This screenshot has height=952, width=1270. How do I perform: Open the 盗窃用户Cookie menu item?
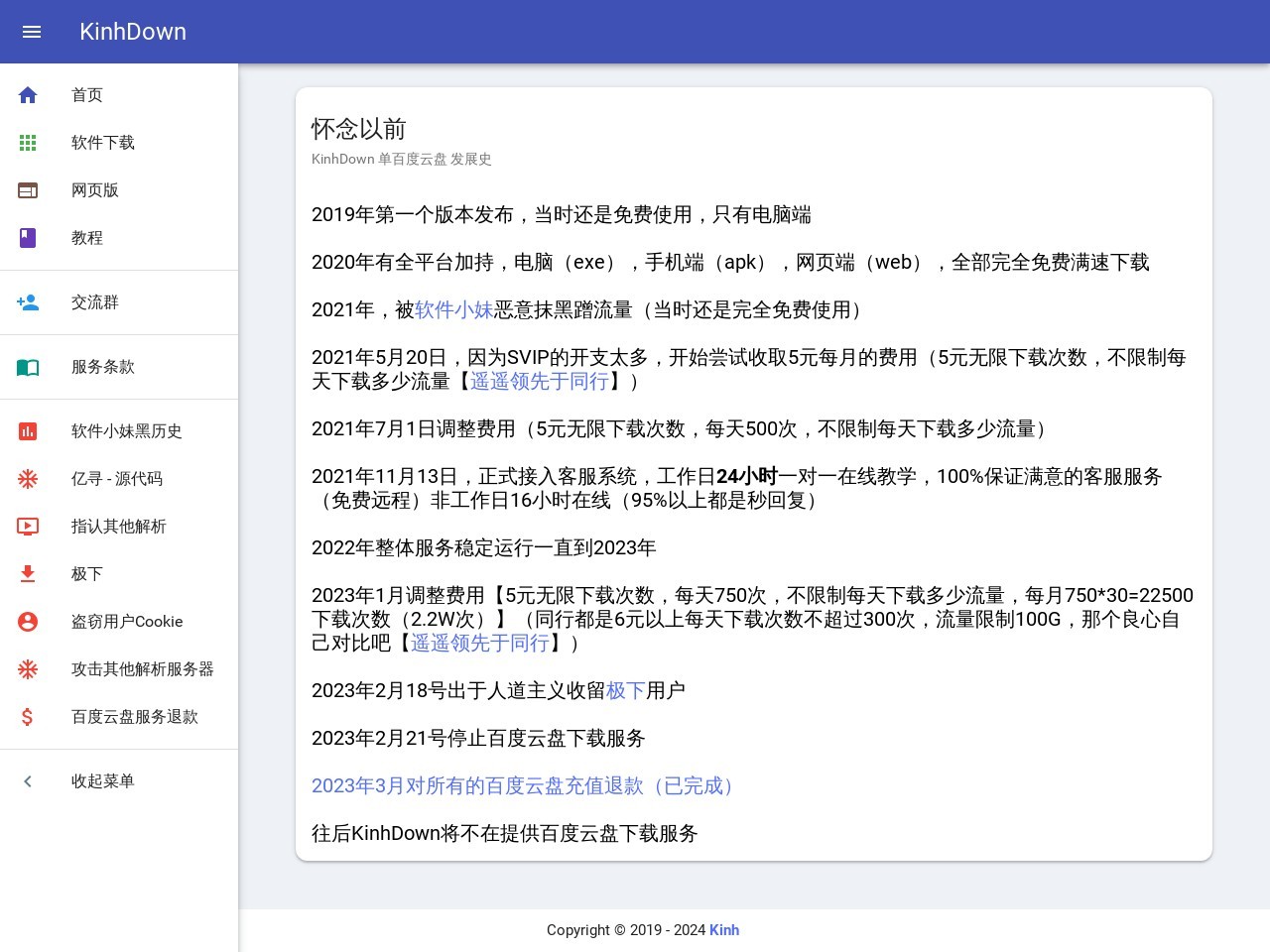126,622
